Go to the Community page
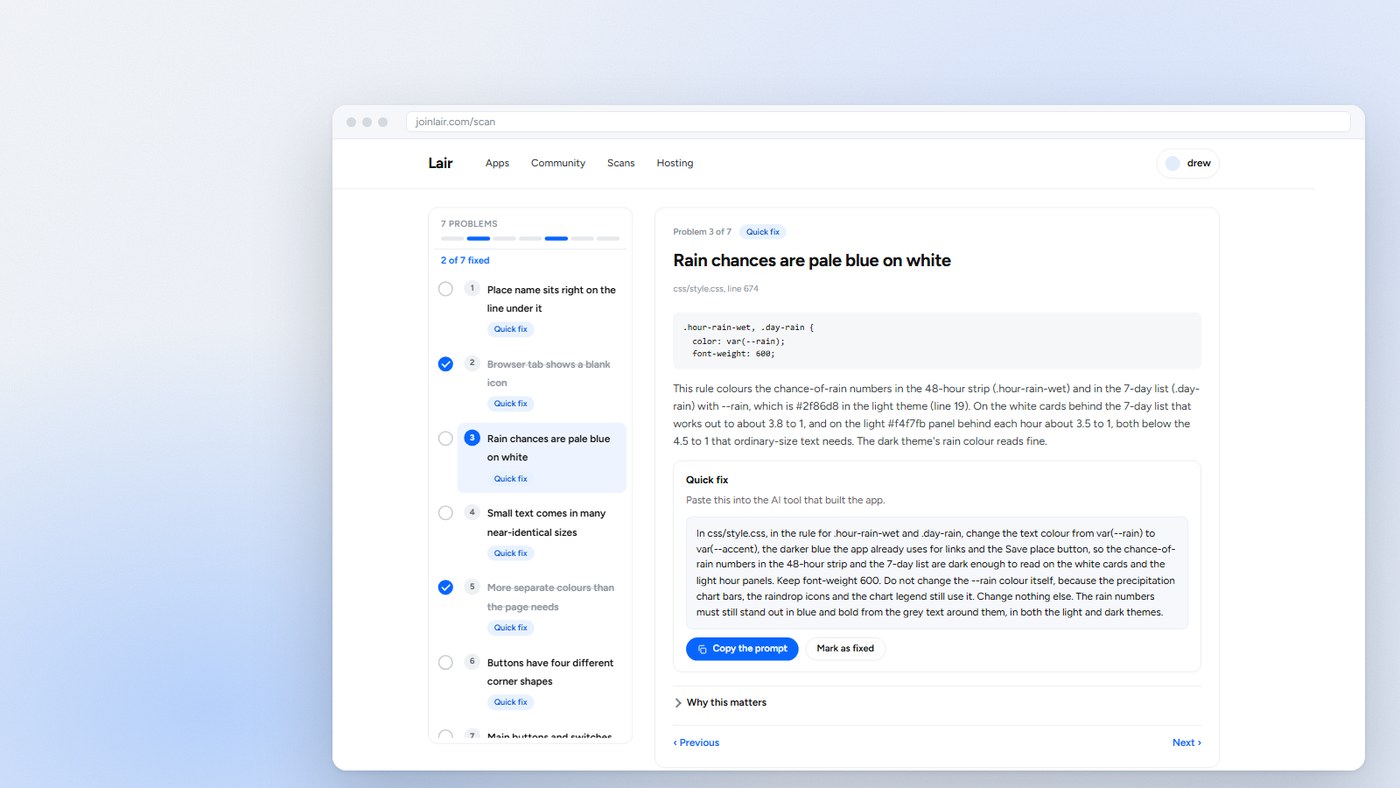The image size is (1400, 788). 558,163
